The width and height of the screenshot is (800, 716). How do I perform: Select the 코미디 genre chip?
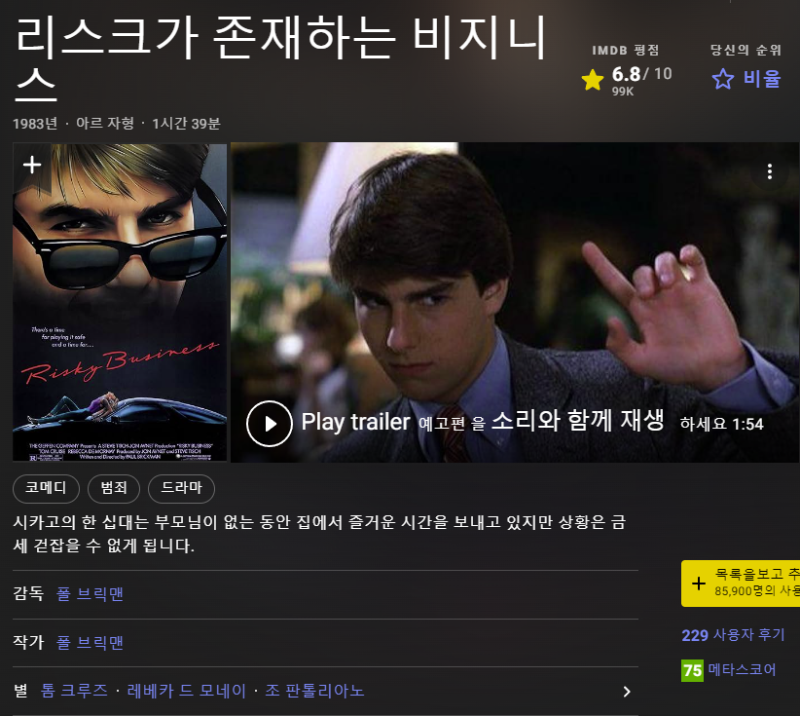pyautogui.click(x=46, y=488)
